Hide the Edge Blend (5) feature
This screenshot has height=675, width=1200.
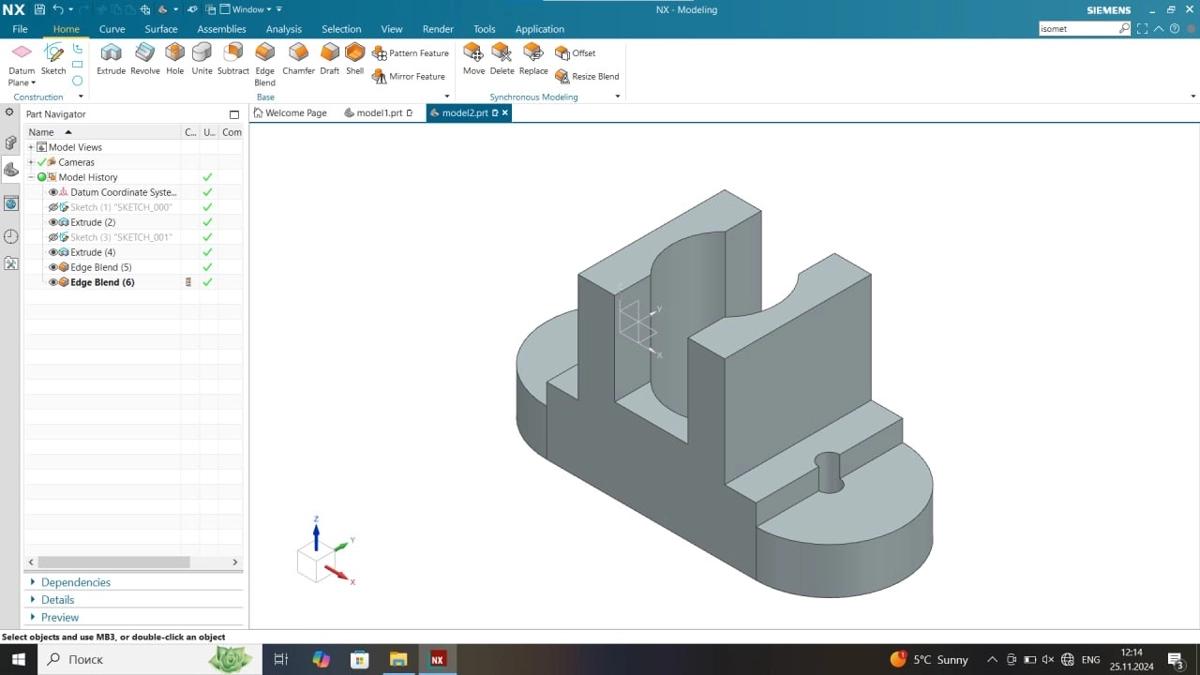(53, 267)
